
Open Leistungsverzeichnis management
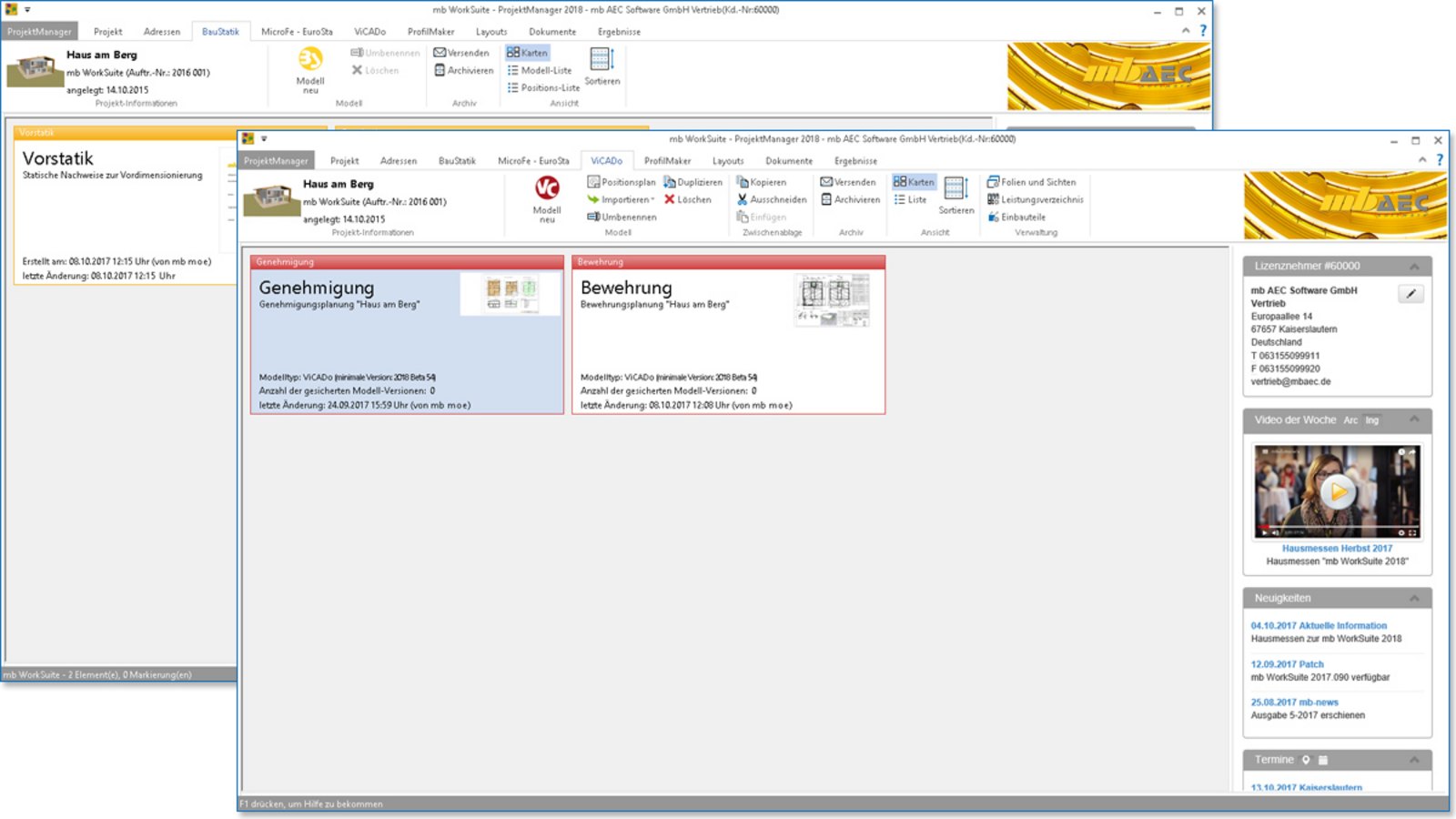point(1036,199)
